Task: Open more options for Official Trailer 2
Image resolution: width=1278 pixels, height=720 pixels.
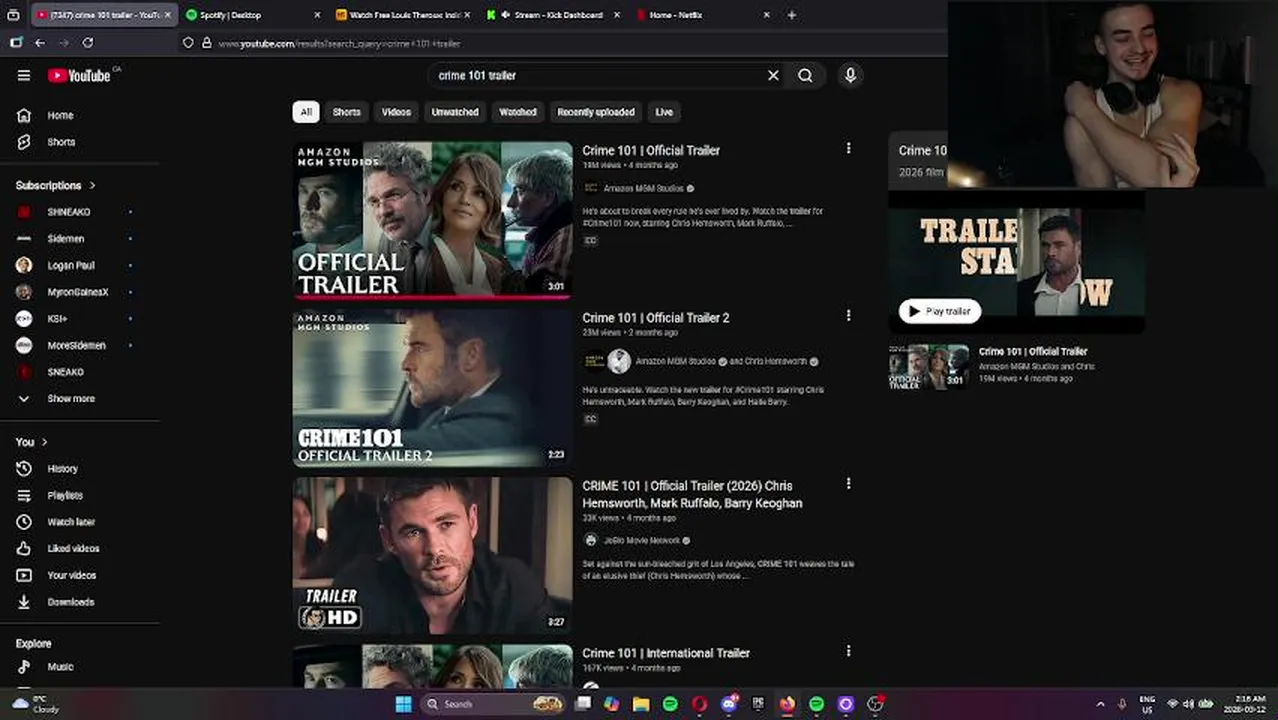Action: (x=848, y=315)
